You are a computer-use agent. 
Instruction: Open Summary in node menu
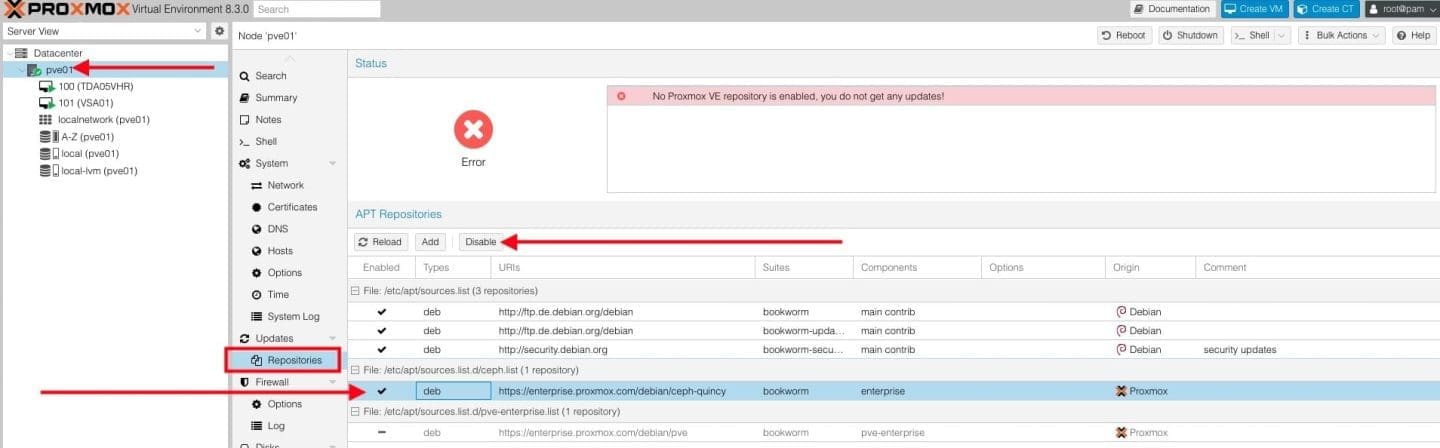pos(276,98)
